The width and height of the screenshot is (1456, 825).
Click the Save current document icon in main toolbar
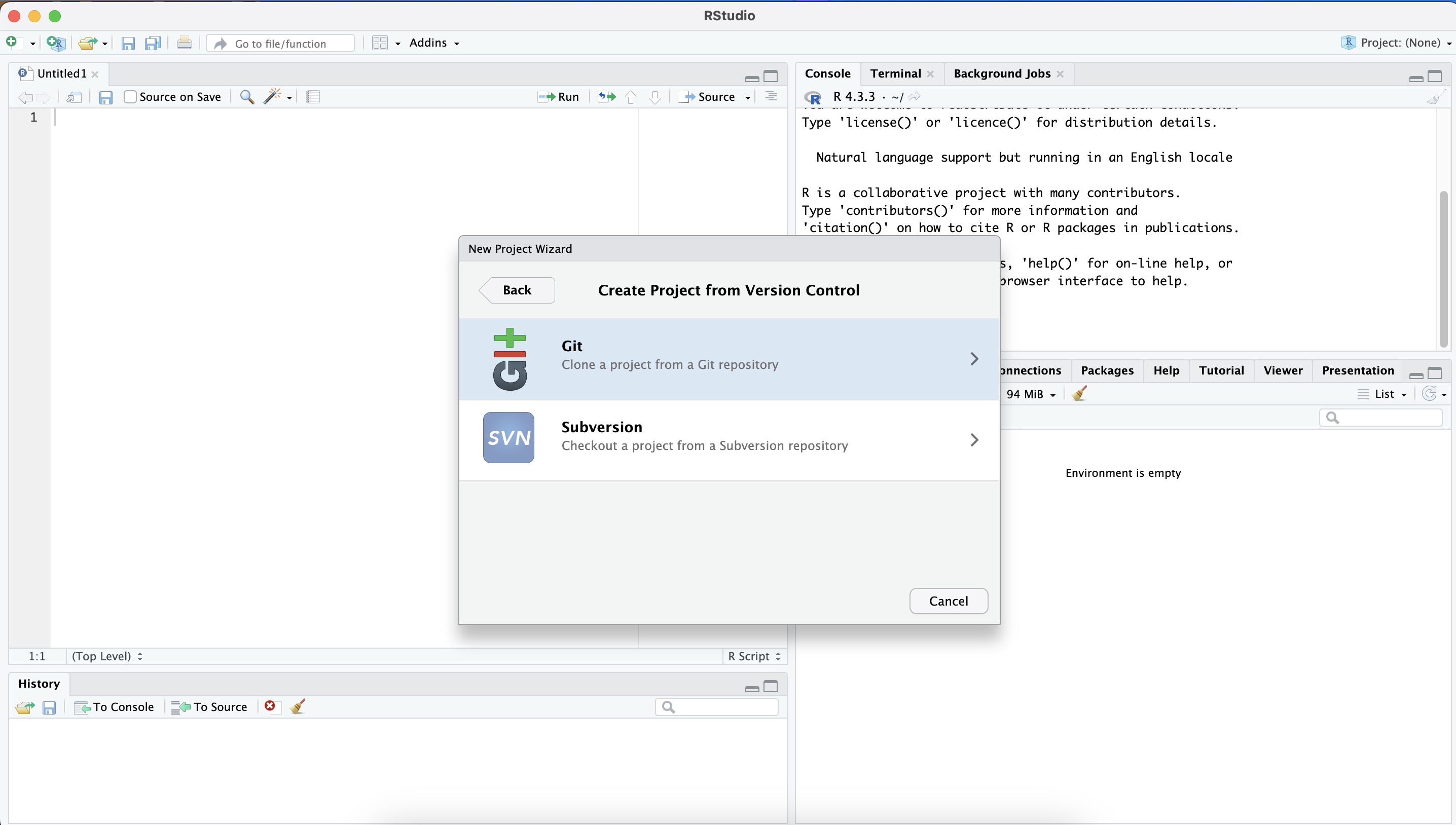(x=128, y=44)
